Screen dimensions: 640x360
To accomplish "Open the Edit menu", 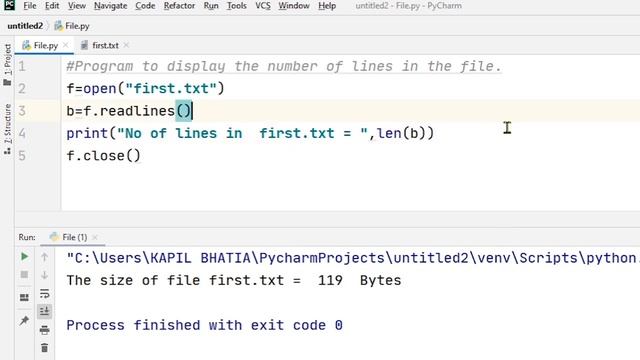I will (52, 6).
